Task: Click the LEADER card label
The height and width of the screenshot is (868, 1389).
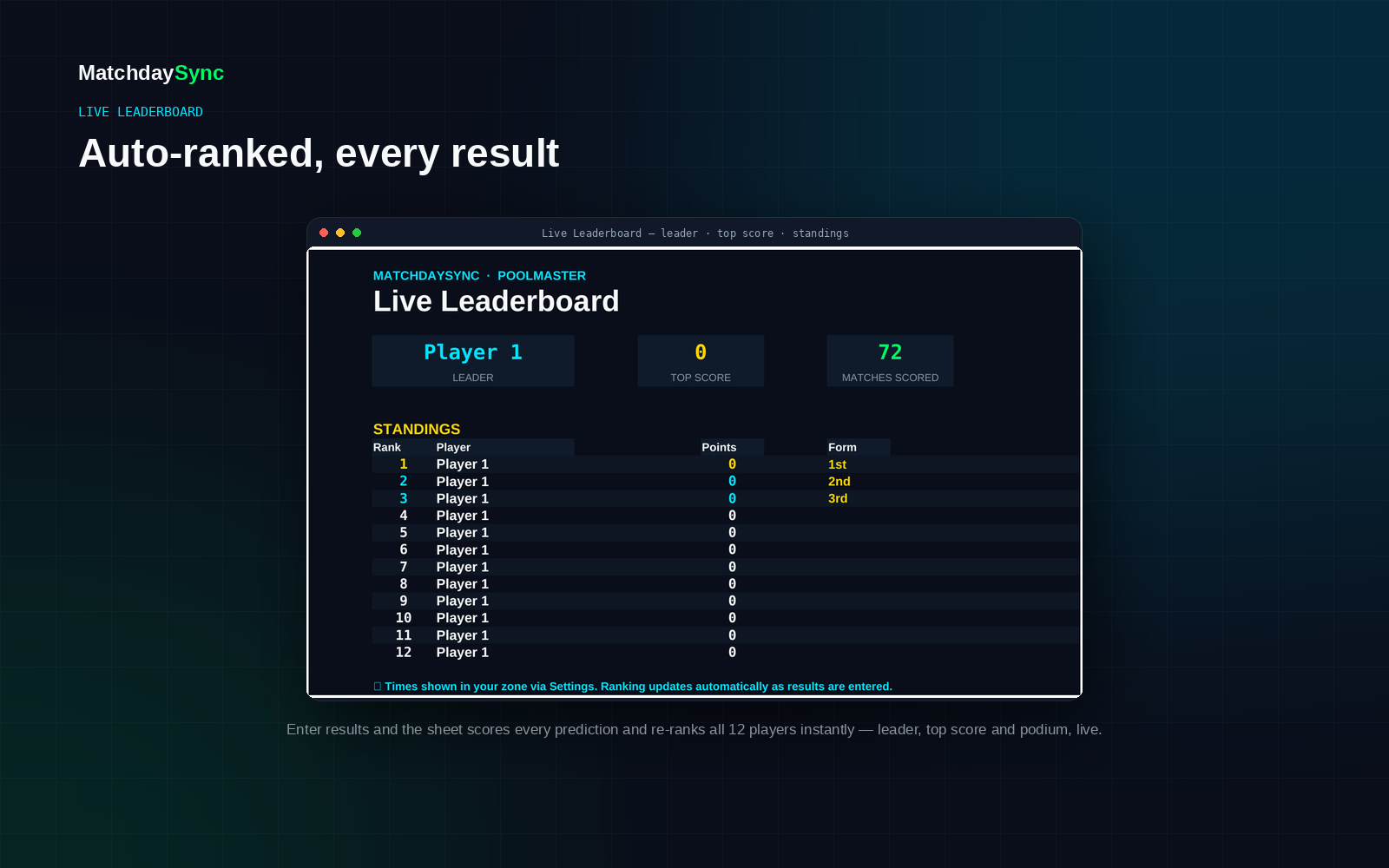Action: point(473,378)
